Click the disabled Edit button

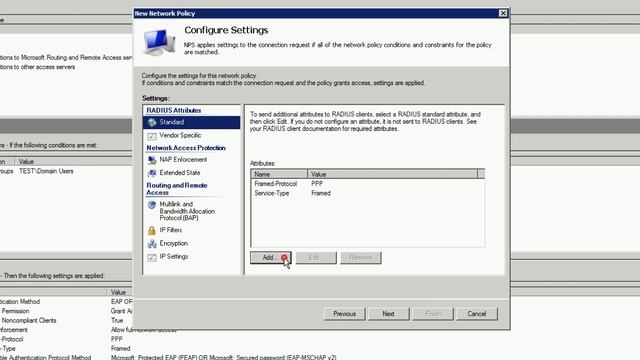pyautogui.click(x=316, y=258)
